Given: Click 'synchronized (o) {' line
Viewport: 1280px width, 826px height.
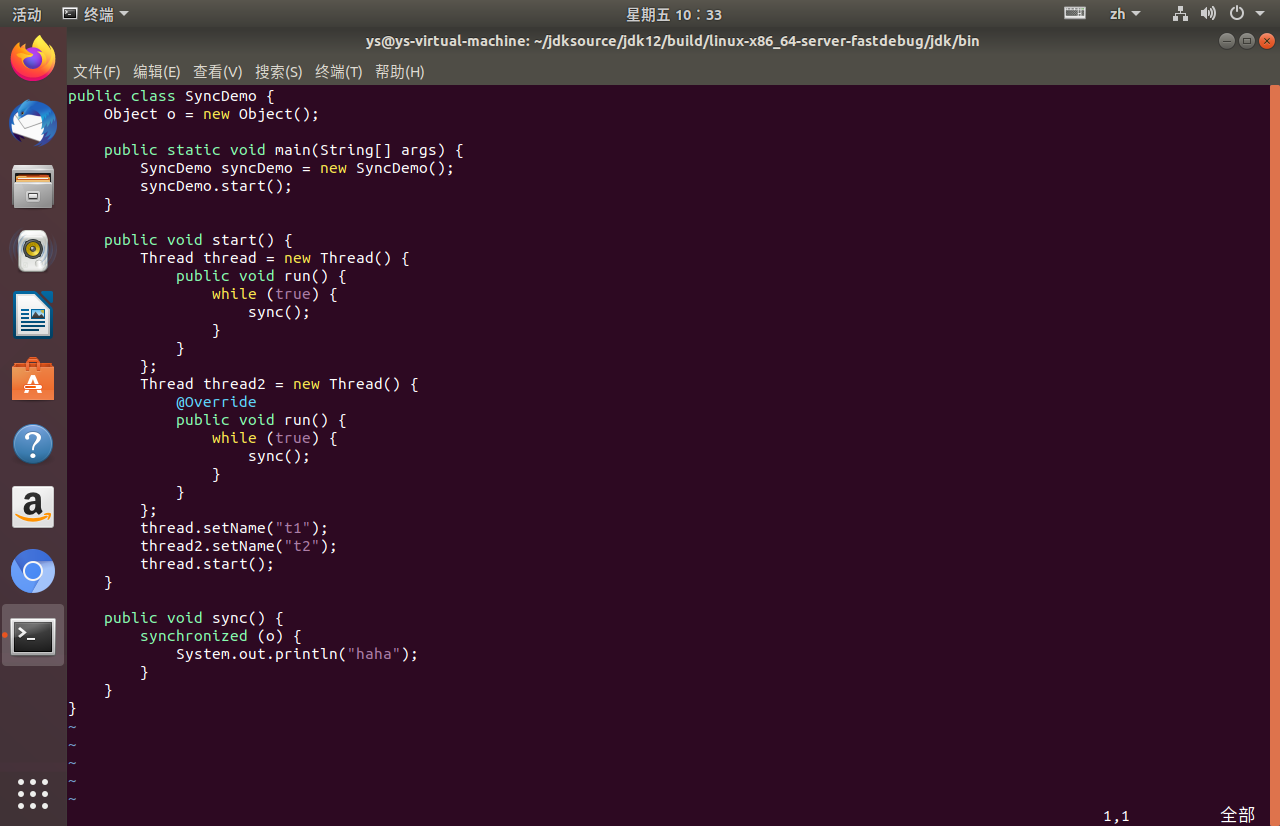Looking at the screenshot, I should [x=221, y=636].
